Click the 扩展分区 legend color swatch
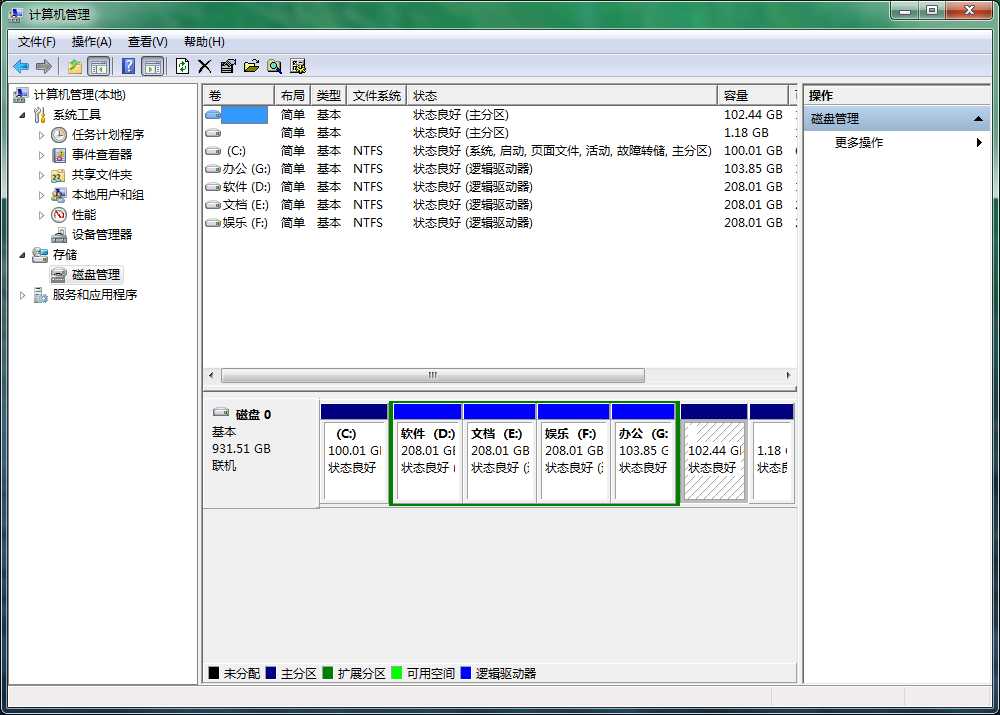Screen dimensions: 1000x715 click(x=328, y=673)
